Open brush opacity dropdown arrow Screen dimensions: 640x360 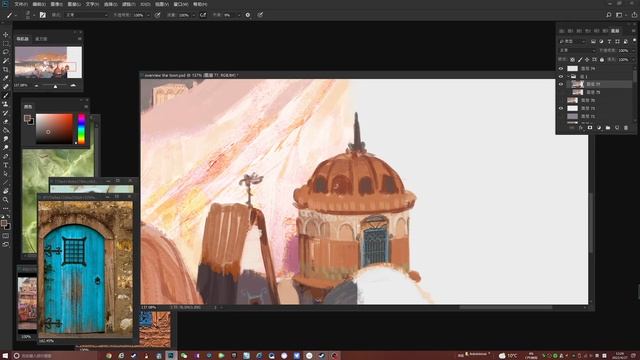(x=148, y=15)
